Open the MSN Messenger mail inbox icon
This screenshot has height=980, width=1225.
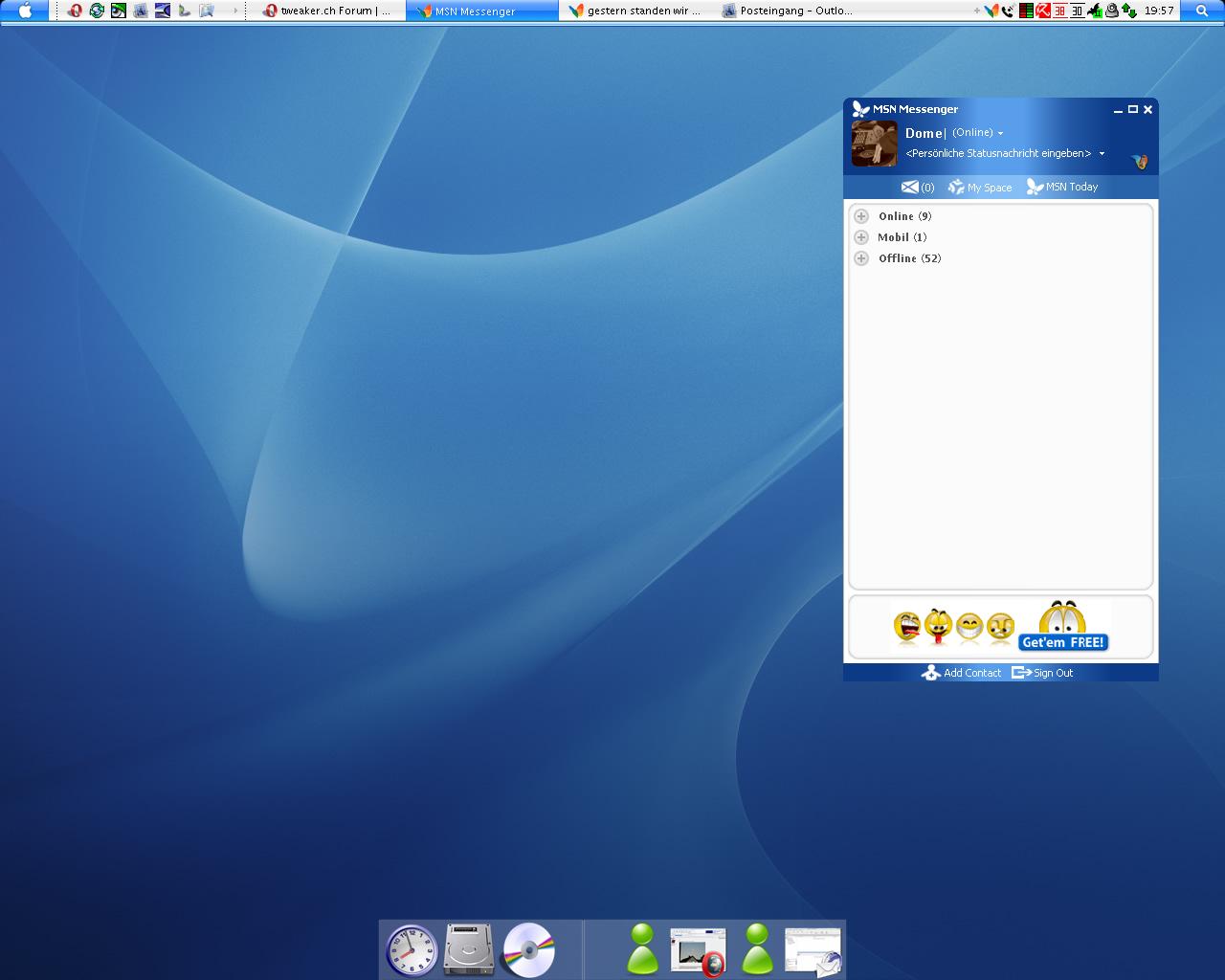coord(910,188)
